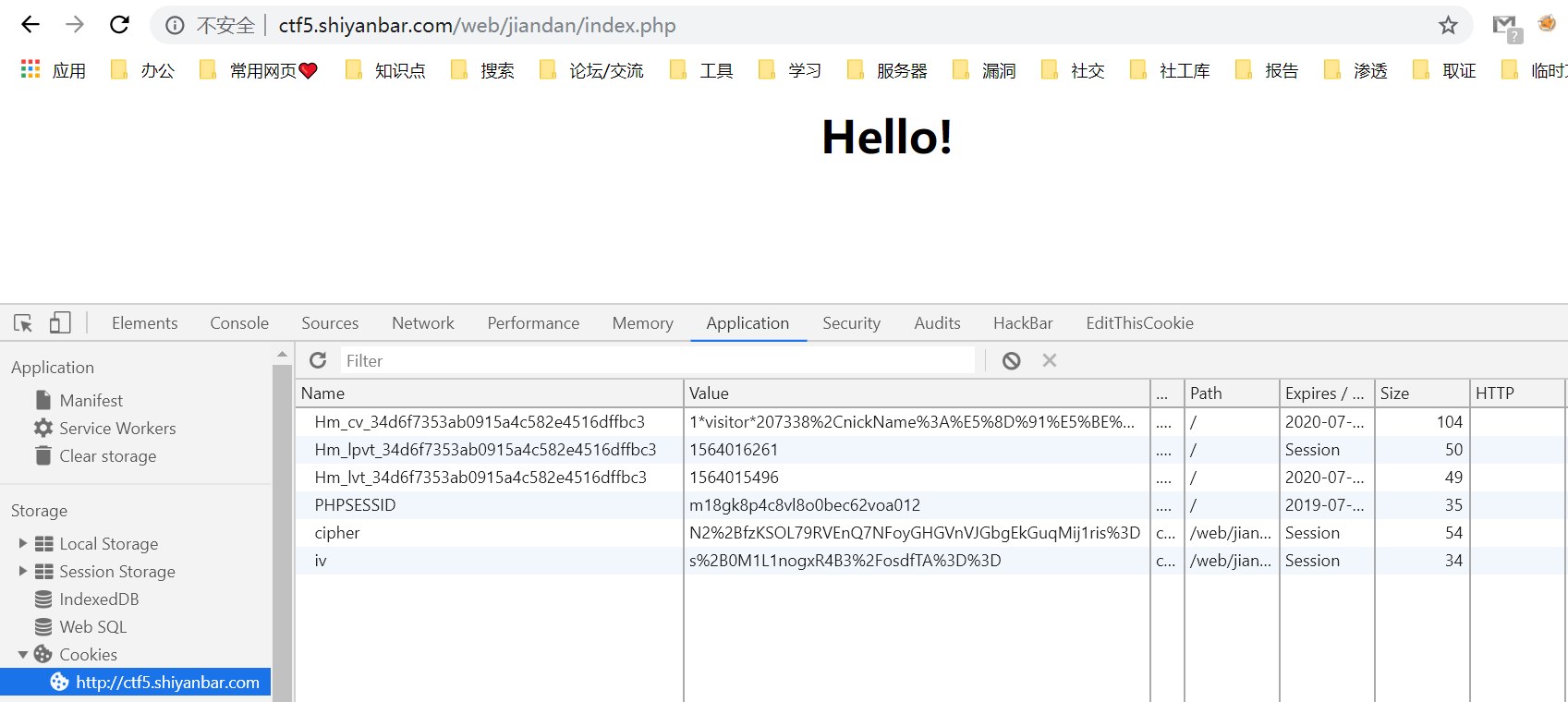Click the browser forward arrow
1568x702 pixels.
[75, 25]
